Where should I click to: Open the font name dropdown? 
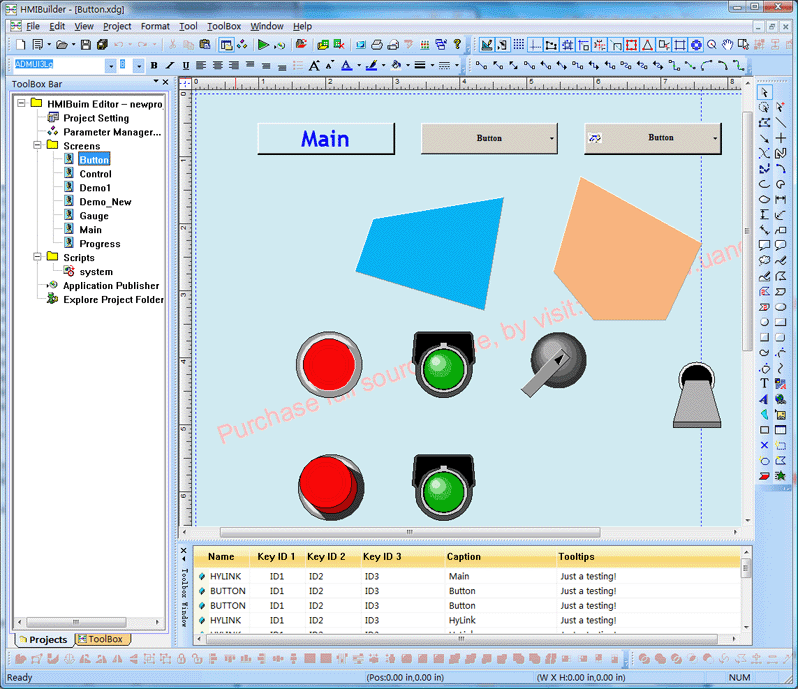(111, 65)
